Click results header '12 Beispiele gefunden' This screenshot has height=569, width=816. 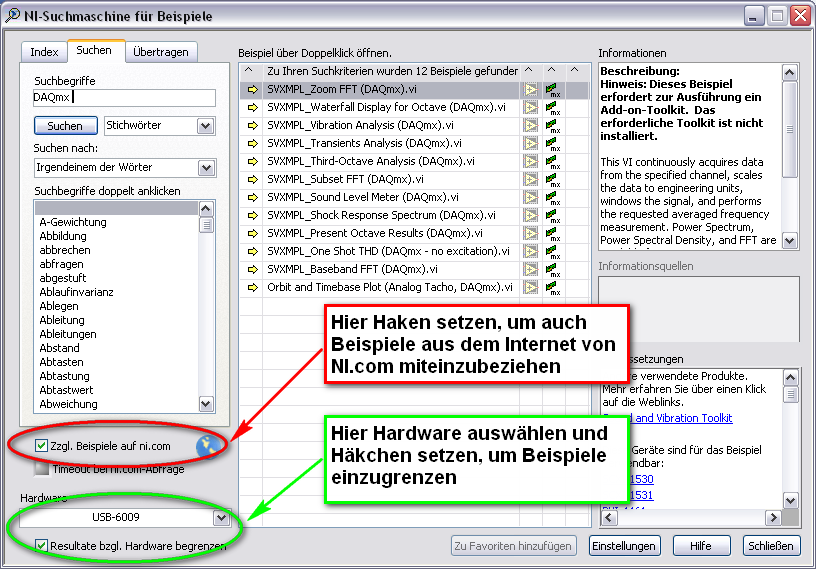392,71
